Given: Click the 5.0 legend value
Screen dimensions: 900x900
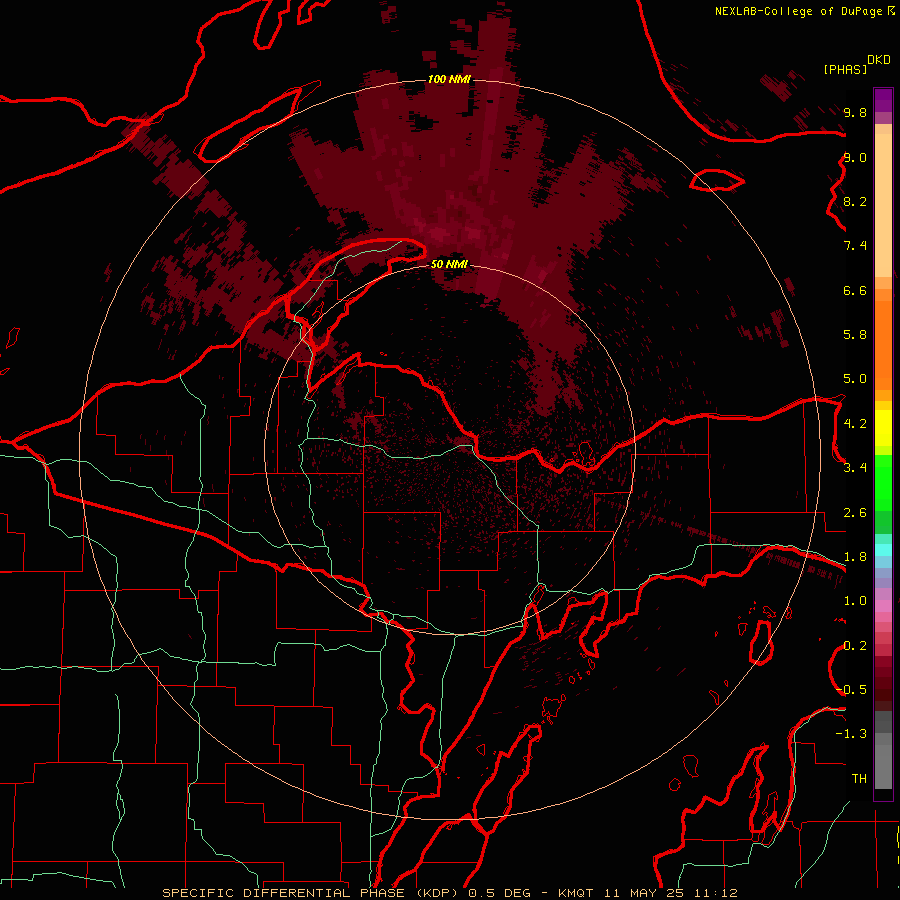Looking at the screenshot, I should tap(855, 379).
